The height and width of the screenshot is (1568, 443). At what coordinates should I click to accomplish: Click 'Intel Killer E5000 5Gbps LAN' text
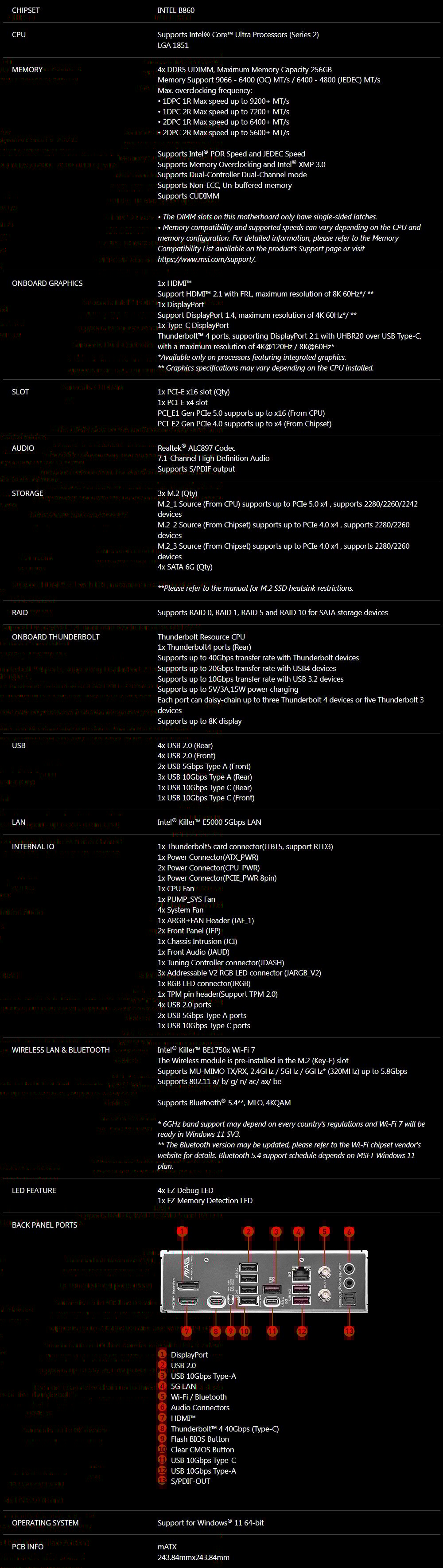click(x=210, y=823)
